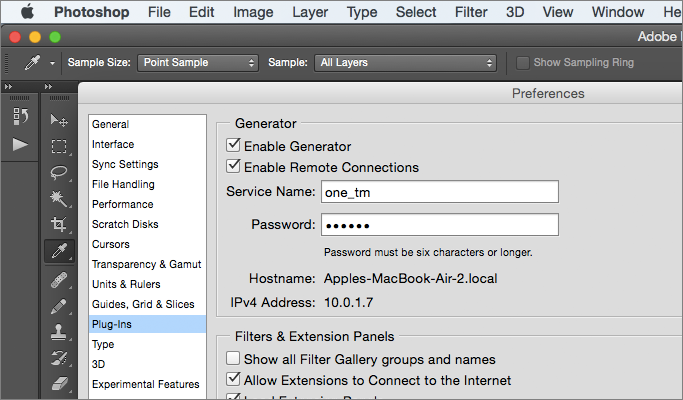This screenshot has width=683, height=400.
Task: Select the History Brush tool
Action: click(59, 358)
